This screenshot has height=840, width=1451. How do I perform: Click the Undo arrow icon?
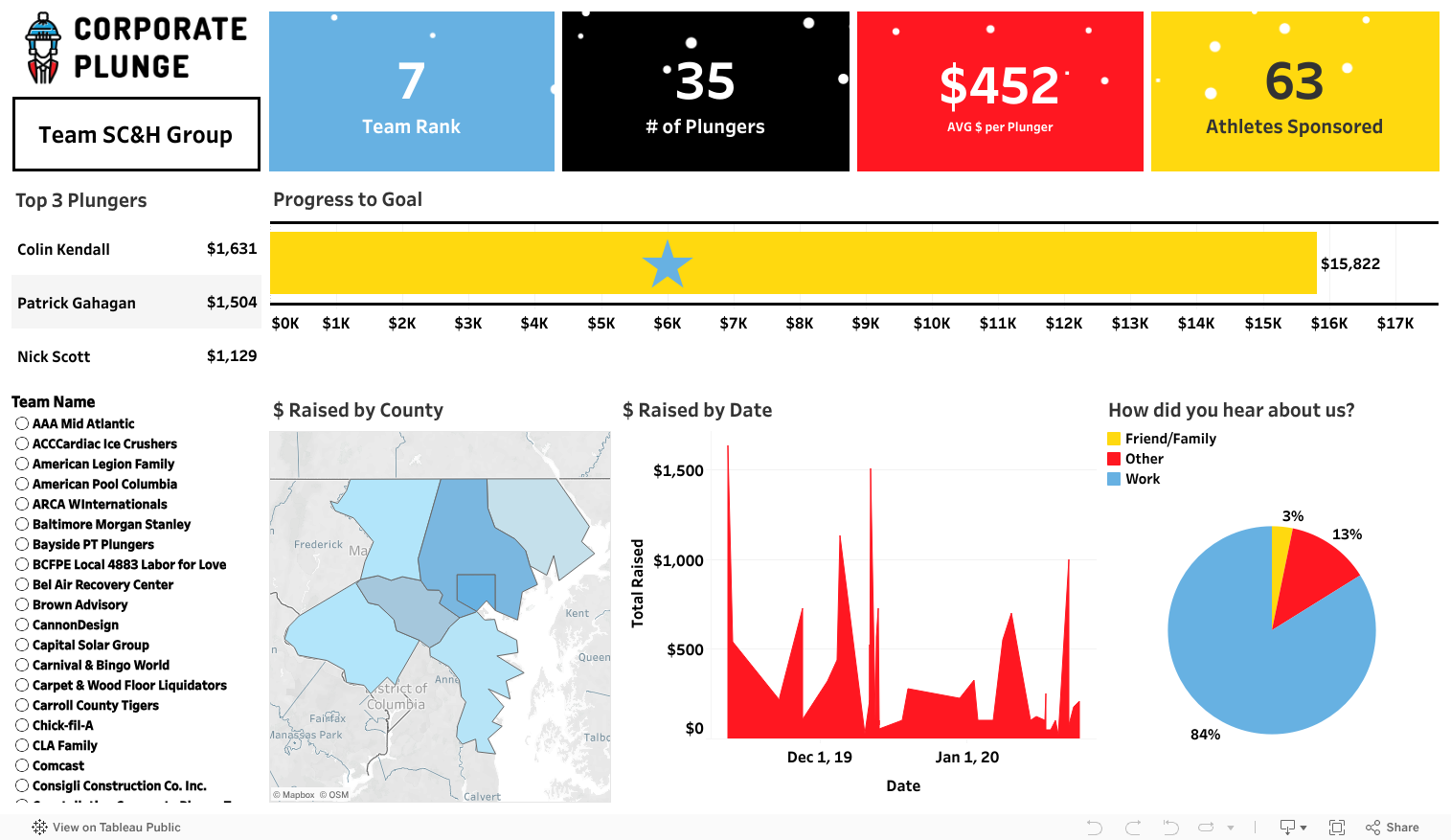(1095, 828)
